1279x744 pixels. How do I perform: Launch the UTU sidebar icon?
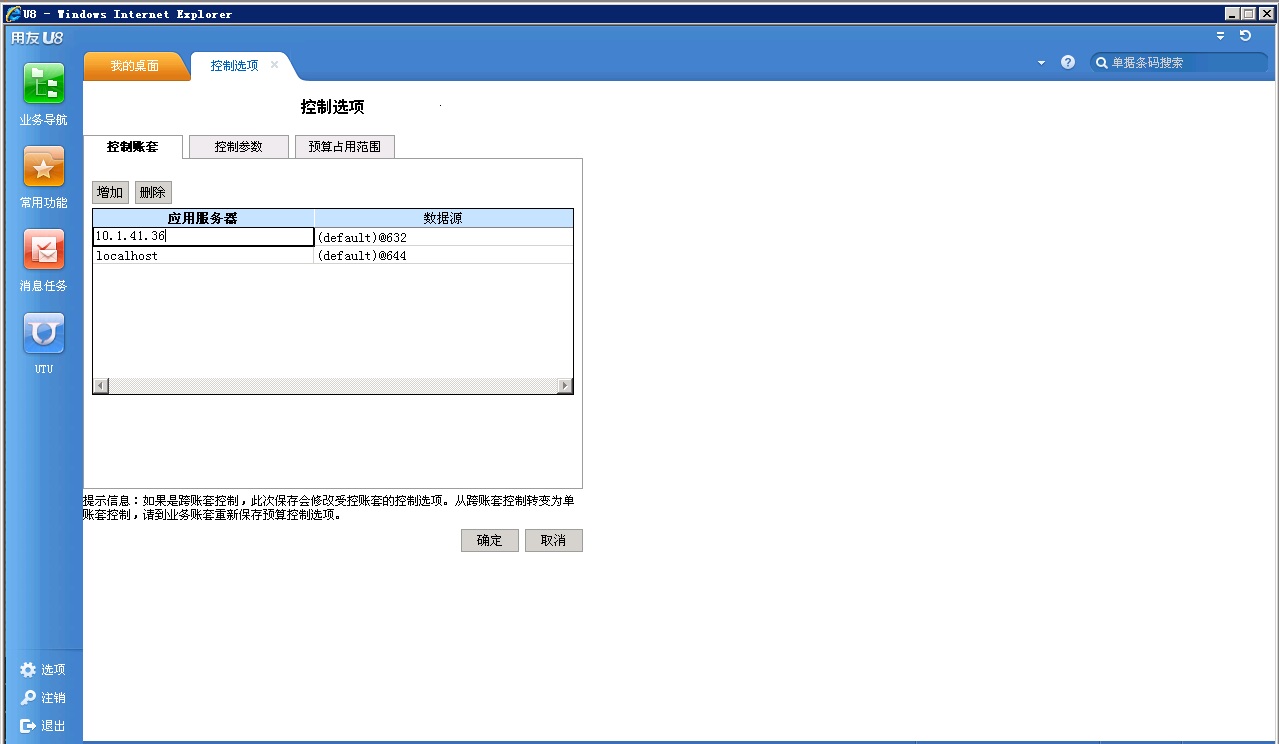tap(44, 333)
